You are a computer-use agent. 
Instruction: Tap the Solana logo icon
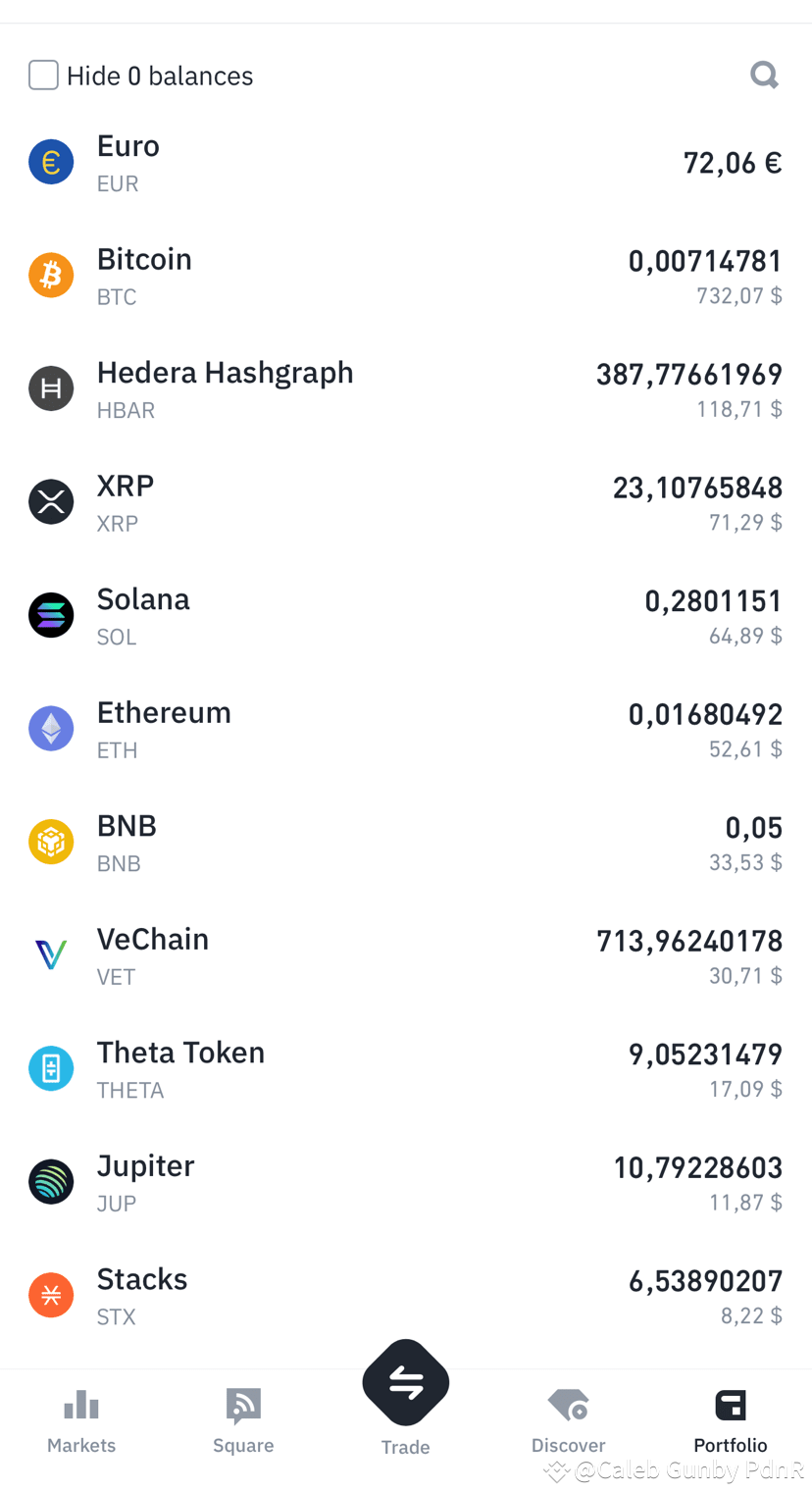point(51,615)
